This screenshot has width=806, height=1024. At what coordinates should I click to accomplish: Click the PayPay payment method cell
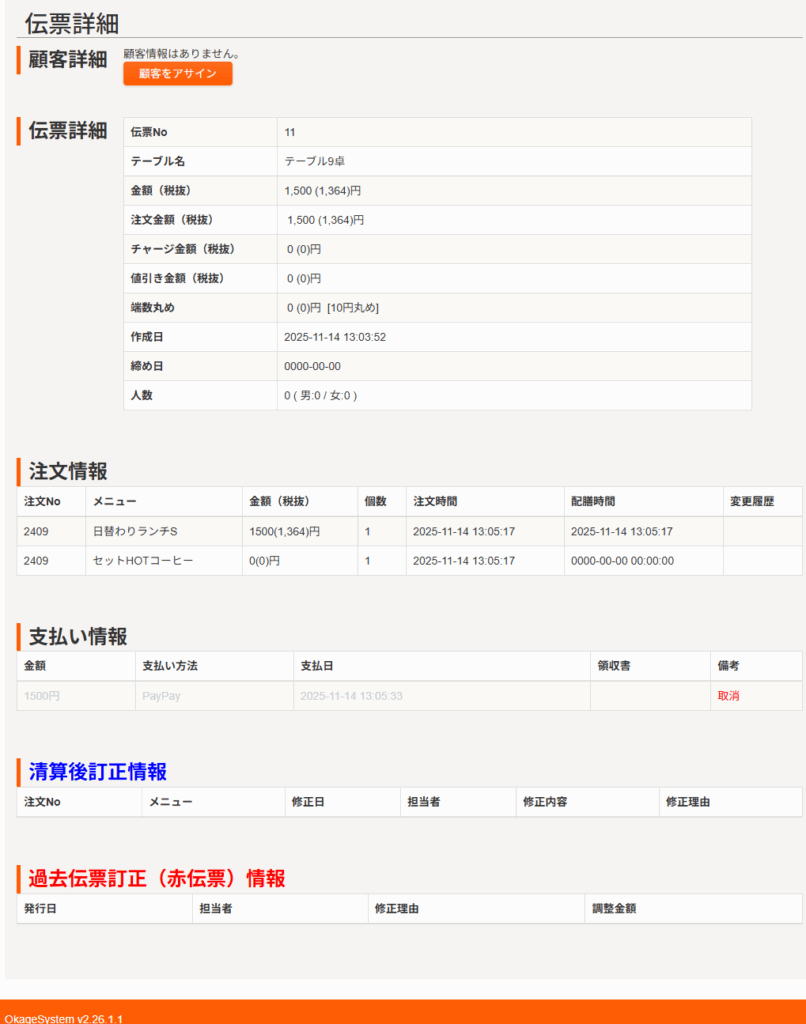tap(161, 696)
